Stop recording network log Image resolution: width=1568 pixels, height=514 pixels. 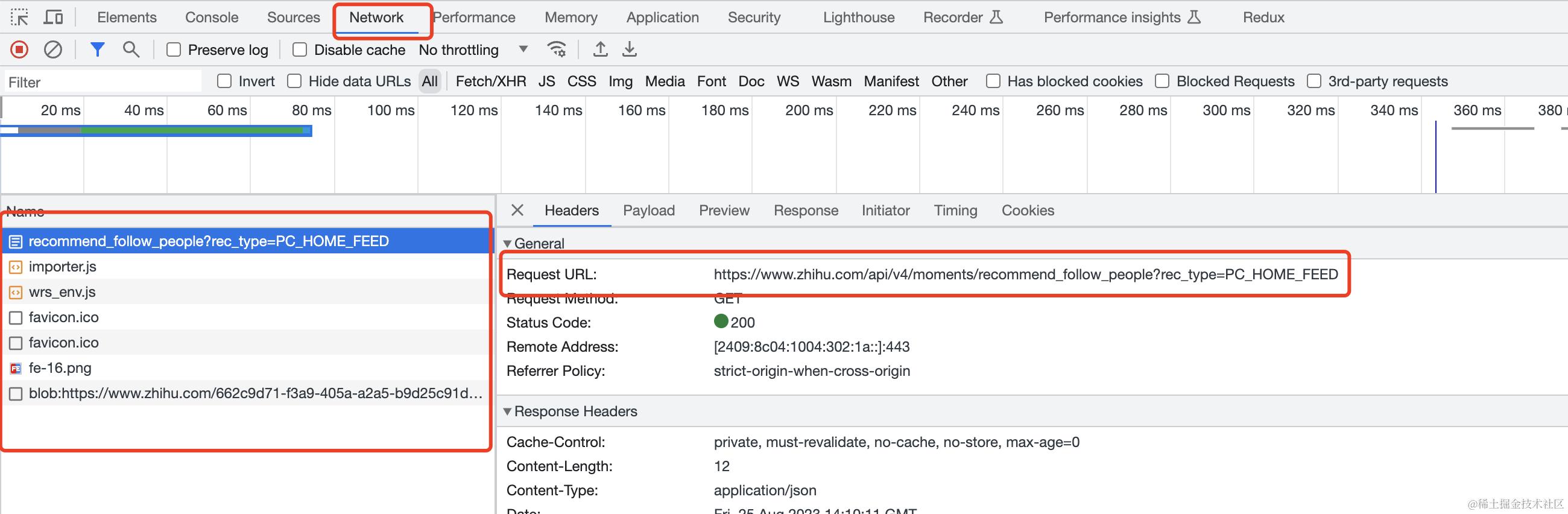click(19, 49)
